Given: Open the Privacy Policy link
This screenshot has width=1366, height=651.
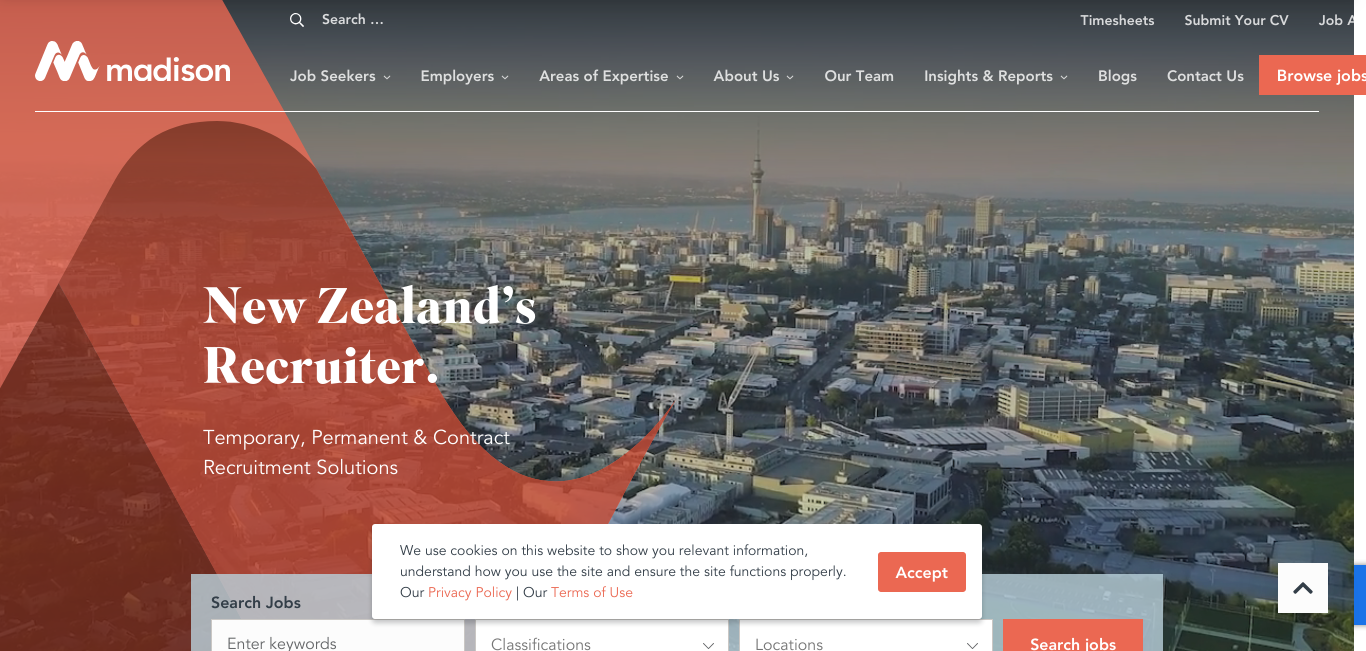Looking at the screenshot, I should (x=470, y=592).
